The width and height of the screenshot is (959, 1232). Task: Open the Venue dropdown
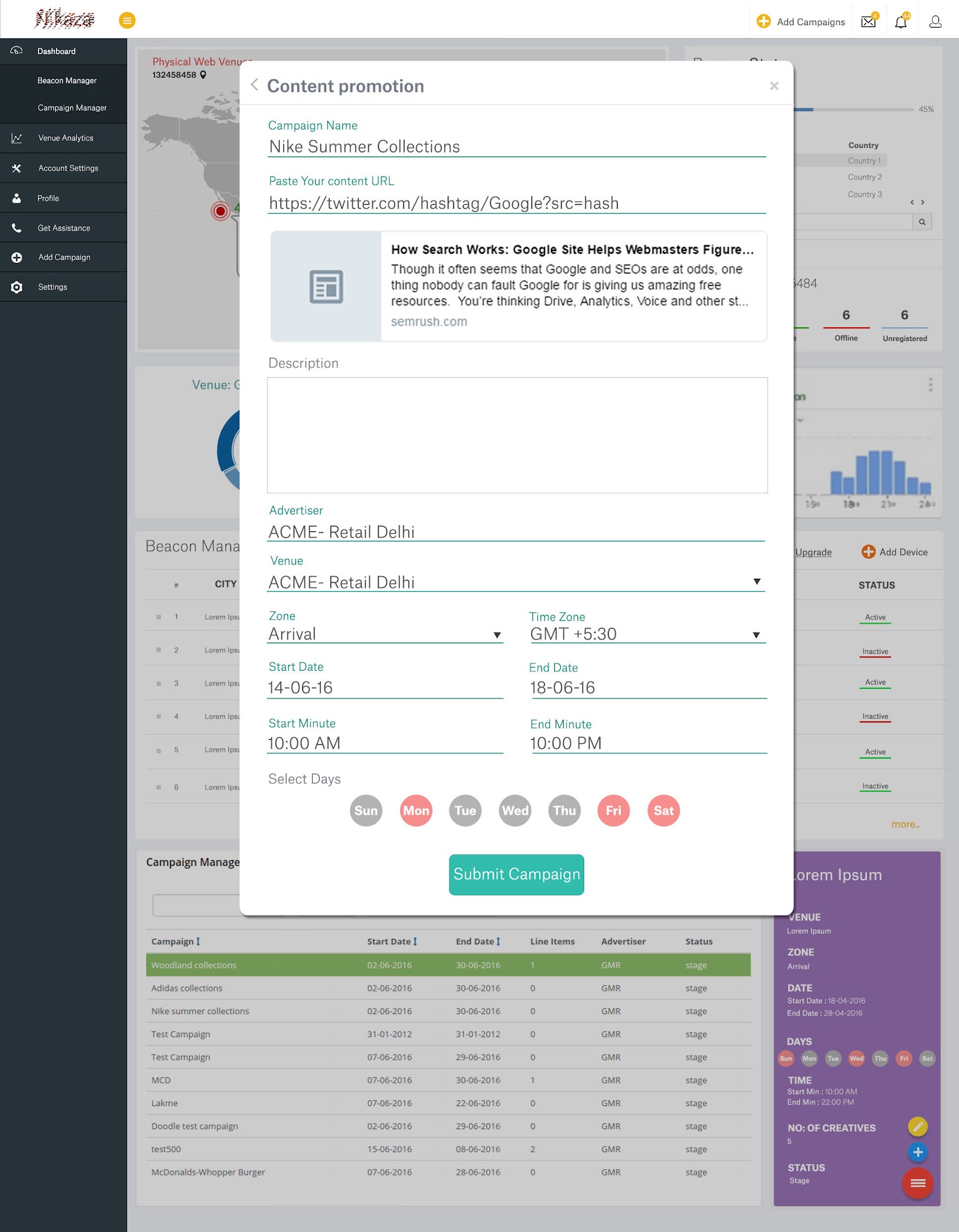[x=516, y=582]
